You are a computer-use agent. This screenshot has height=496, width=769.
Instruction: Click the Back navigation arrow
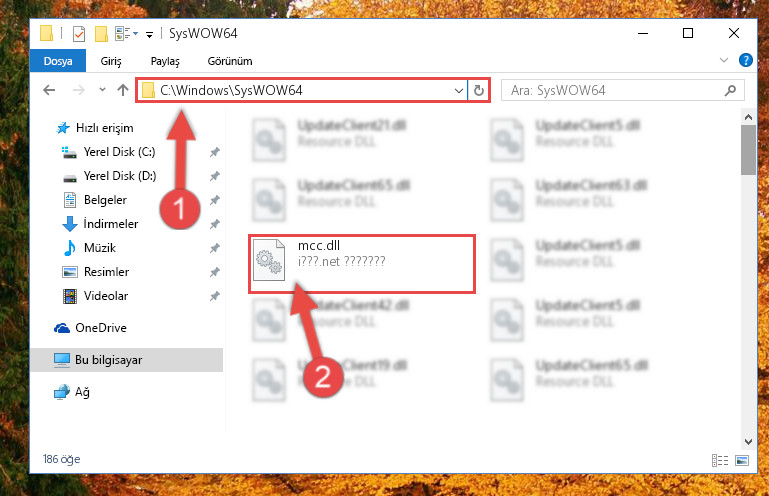49,90
